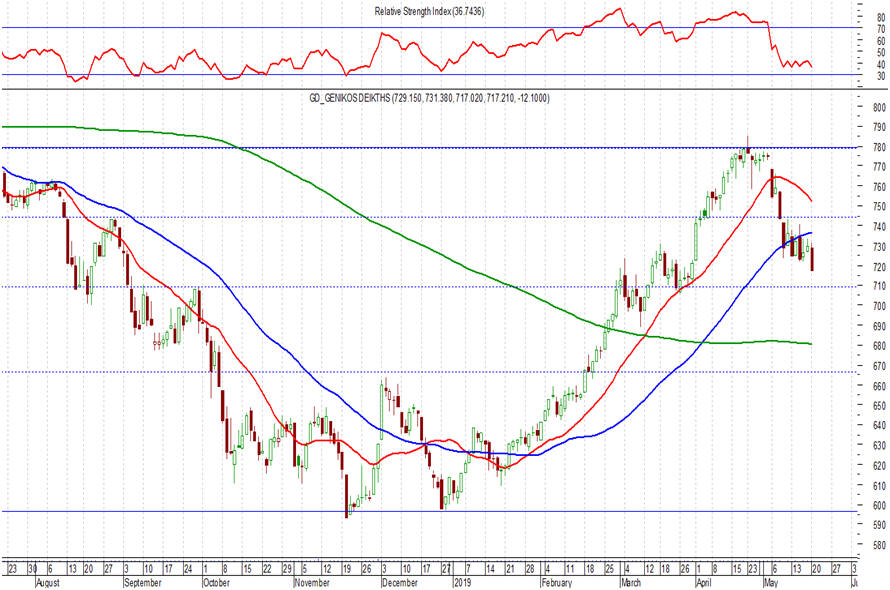Click the August month label
Image resolution: width=890 pixels, height=590 pixels.
click(48, 583)
